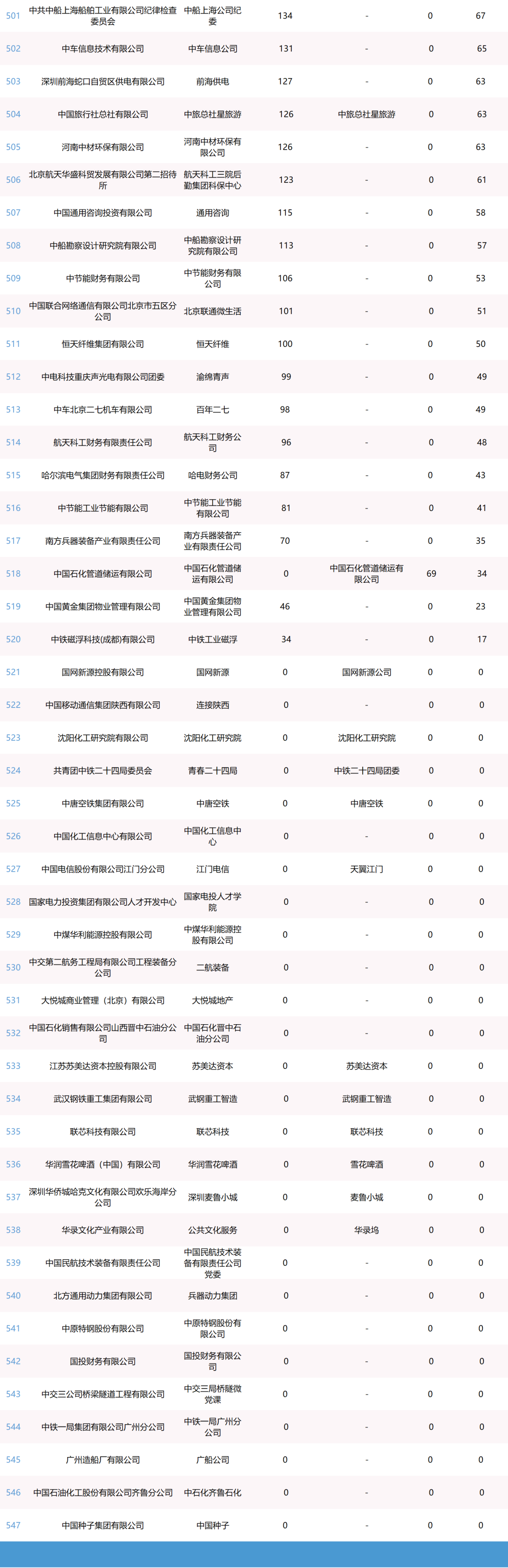Screen dimensions: 508x1568
Task: Select 南方兵器装备产业有限责任公司 company name in row 517
Action: tap(103, 541)
